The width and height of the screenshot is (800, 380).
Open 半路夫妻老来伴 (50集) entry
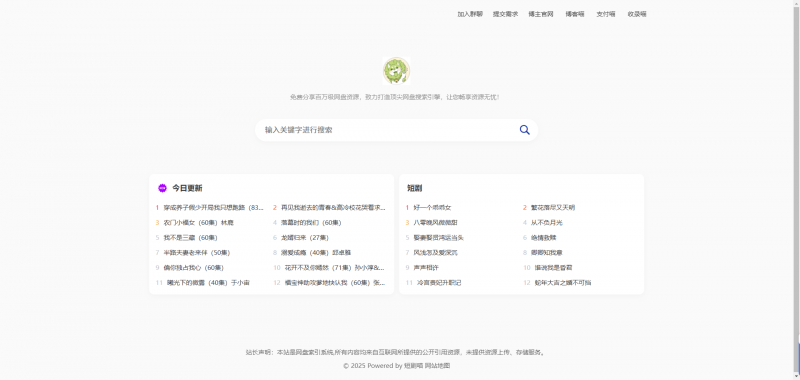pos(197,252)
